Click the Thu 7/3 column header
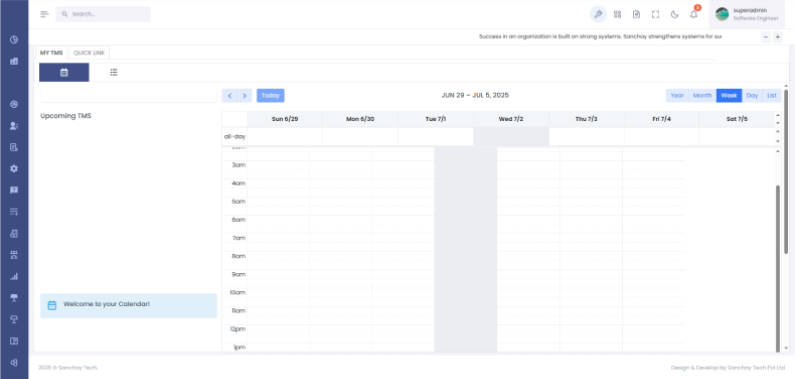 click(586, 119)
